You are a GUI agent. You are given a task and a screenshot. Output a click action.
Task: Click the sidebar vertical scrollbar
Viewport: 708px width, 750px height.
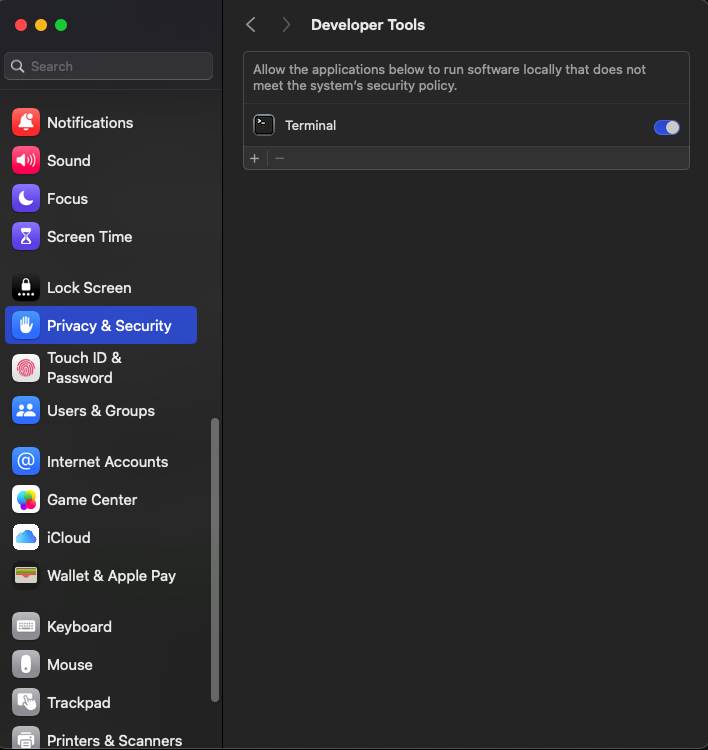(x=215, y=560)
